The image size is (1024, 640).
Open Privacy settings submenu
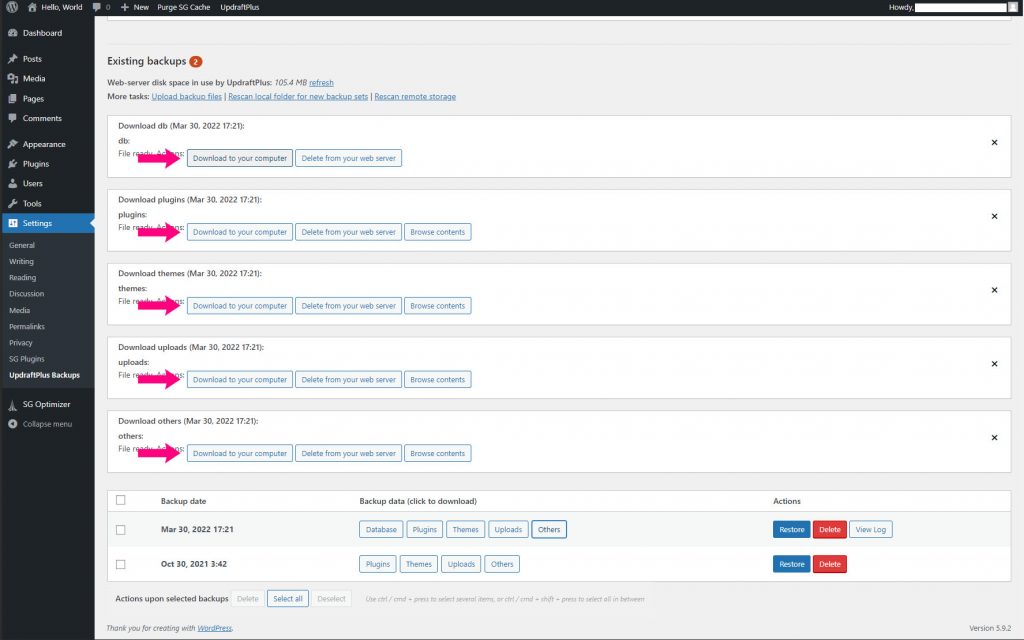pos(20,343)
